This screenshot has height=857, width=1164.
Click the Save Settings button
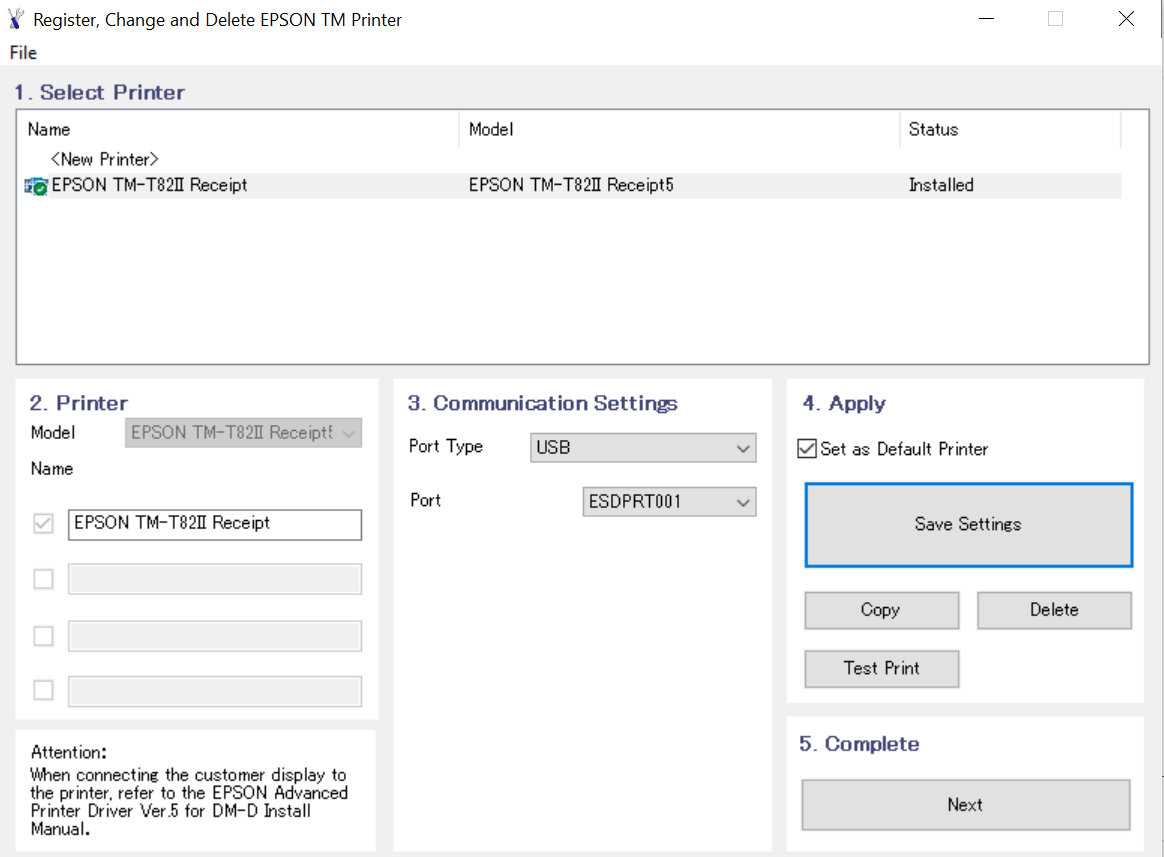click(969, 525)
